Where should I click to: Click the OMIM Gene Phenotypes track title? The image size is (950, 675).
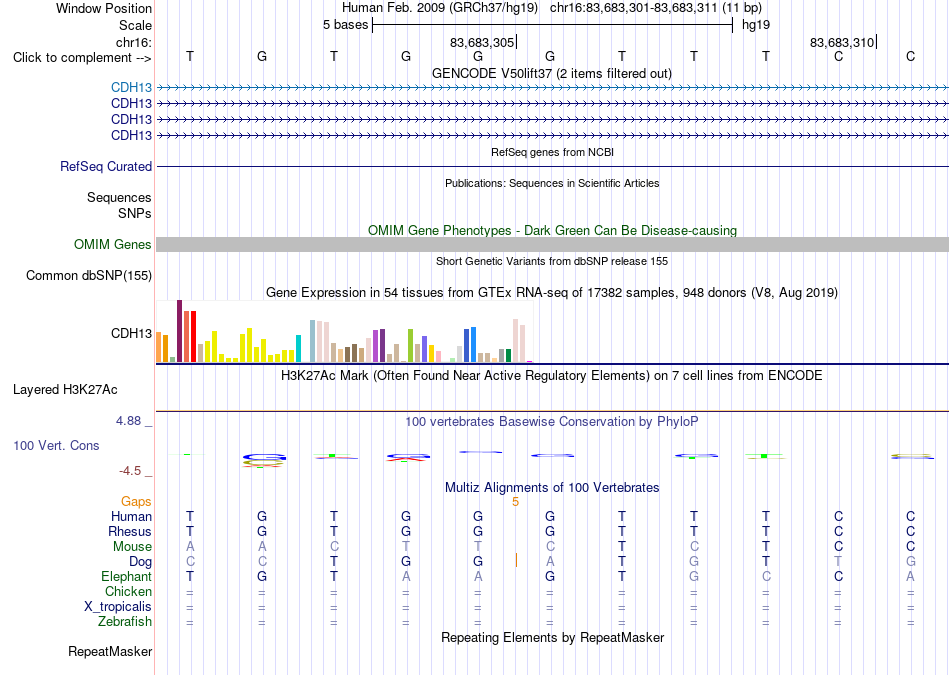552,230
